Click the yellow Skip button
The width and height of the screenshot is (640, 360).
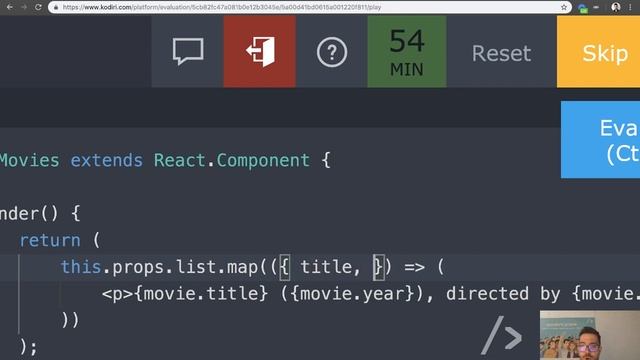[x=598, y=52]
